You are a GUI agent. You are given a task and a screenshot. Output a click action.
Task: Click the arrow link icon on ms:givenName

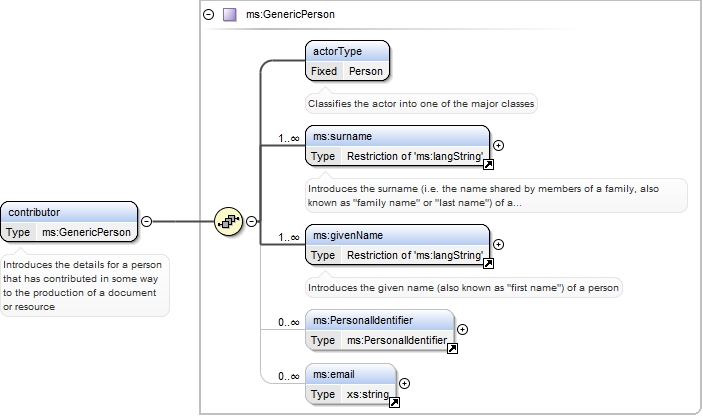pyautogui.click(x=488, y=264)
